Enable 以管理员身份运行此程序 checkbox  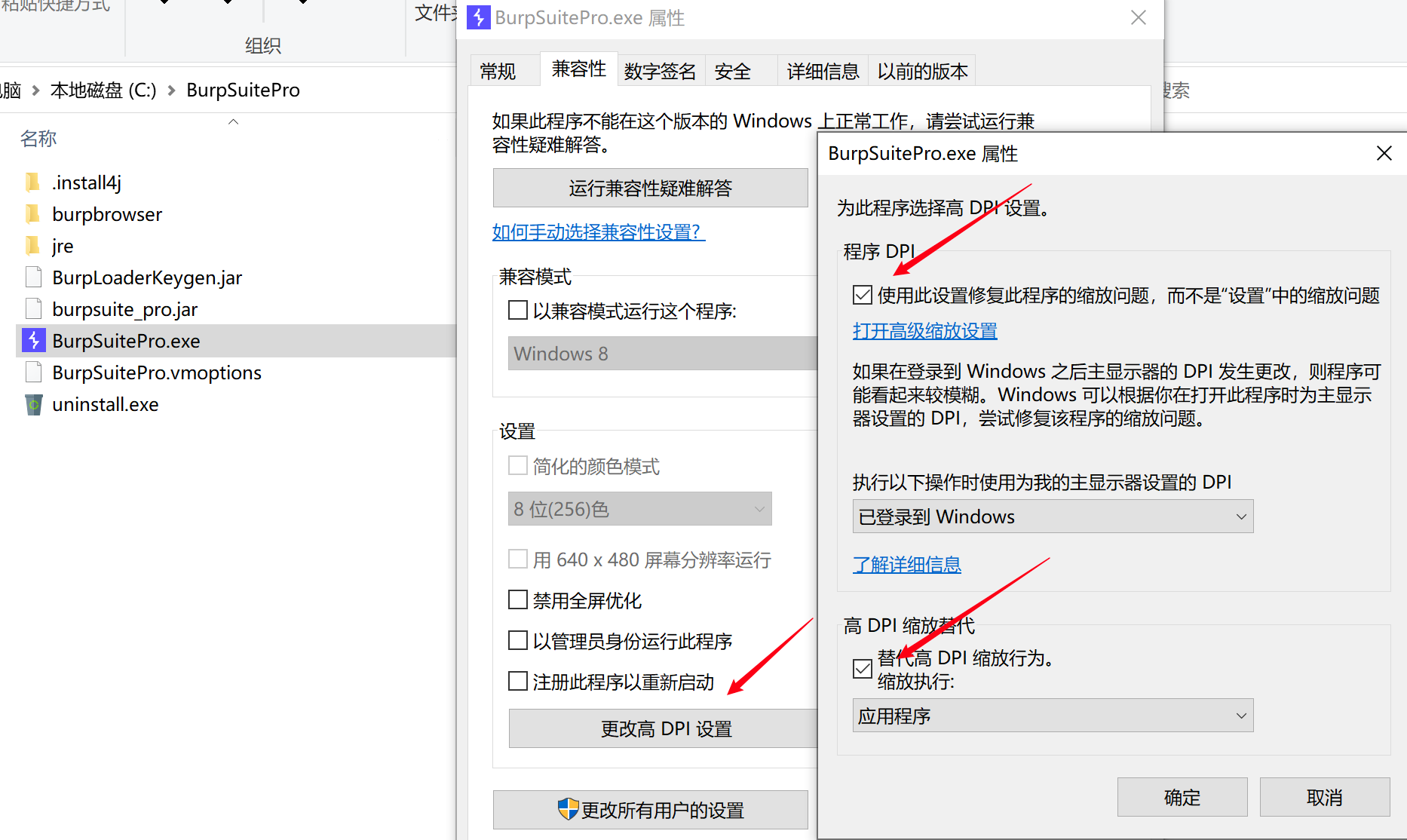[x=518, y=640]
